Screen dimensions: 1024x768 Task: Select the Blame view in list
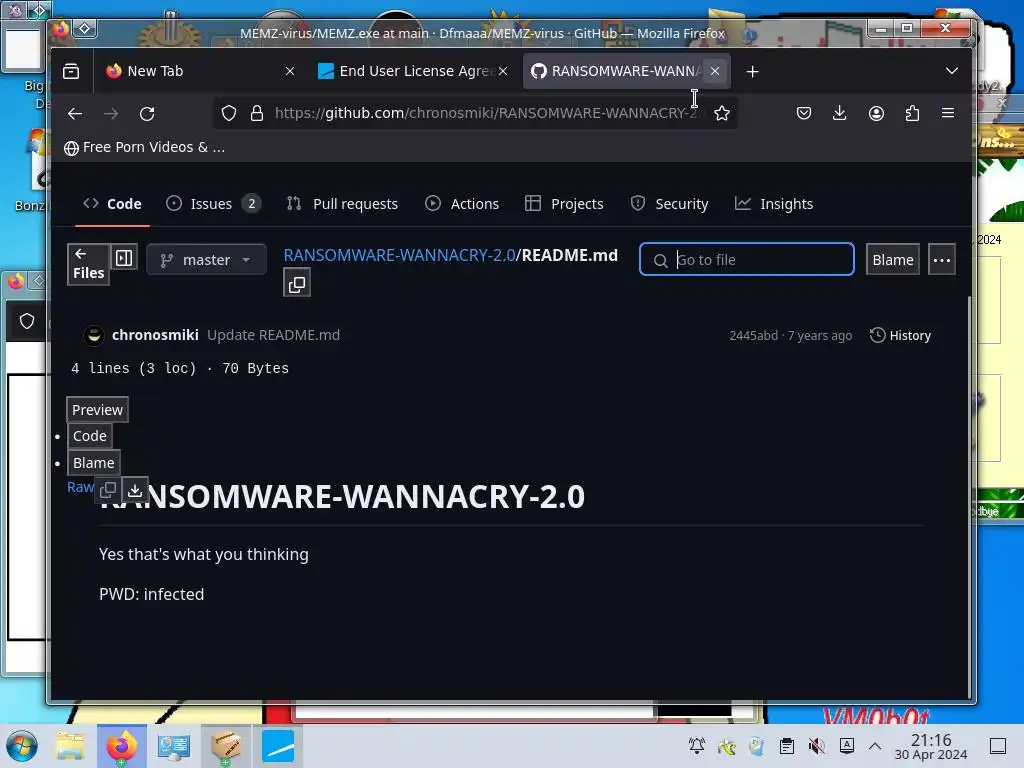[93, 463]
